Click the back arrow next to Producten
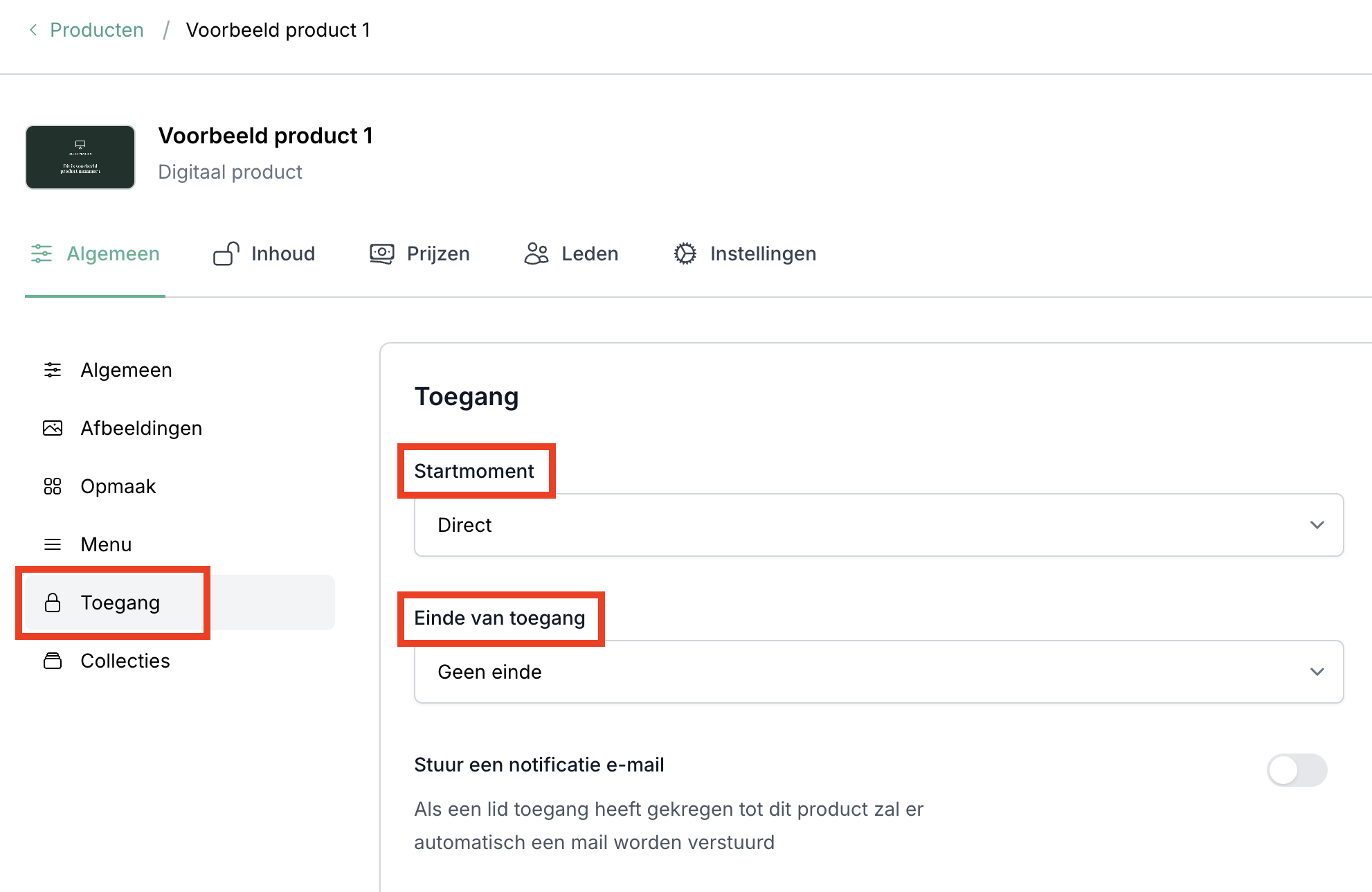Viewport: 1372px width, 892px height. click(x=33, y=30)
